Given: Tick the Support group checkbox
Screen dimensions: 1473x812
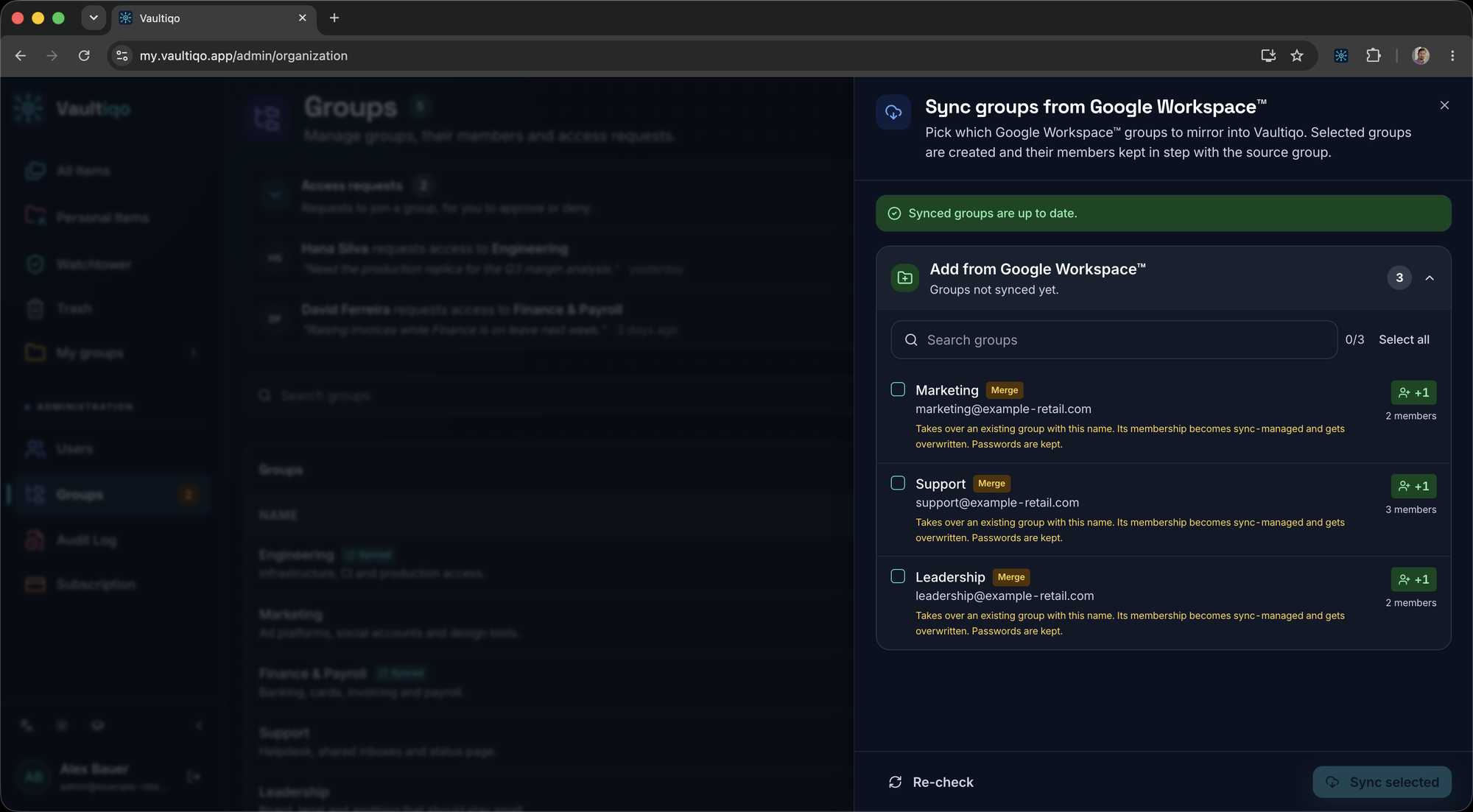Looking at the screenshot, I should coord(898,483).
